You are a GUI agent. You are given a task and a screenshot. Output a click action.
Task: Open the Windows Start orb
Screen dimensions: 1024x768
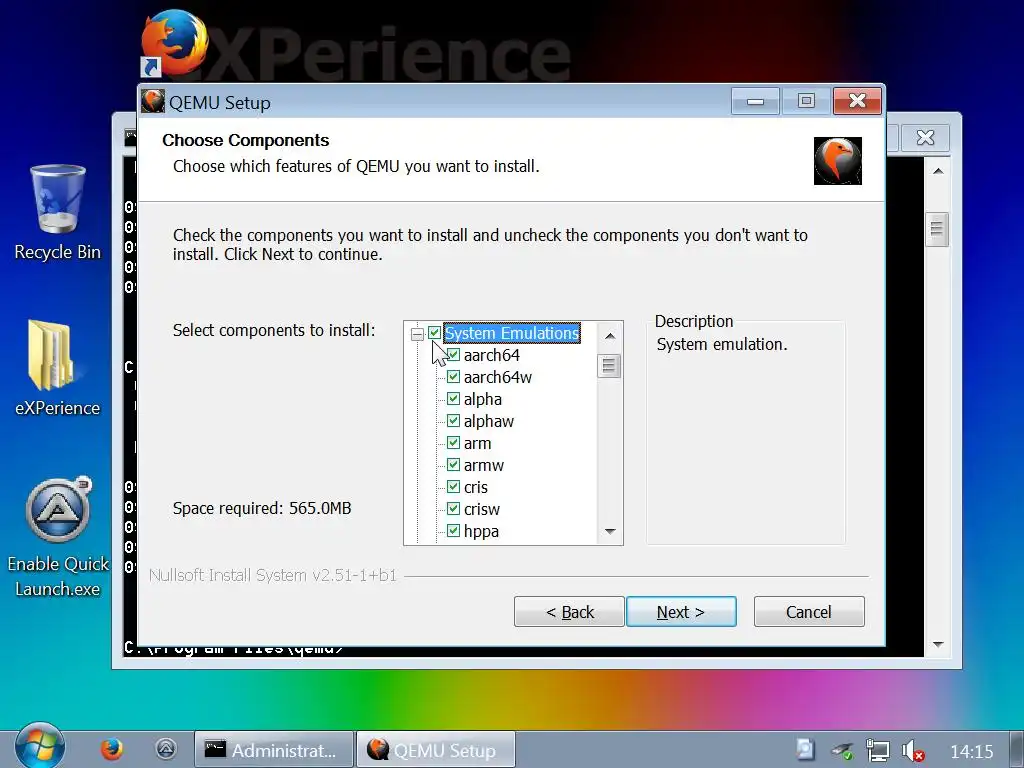click(40, 748)
